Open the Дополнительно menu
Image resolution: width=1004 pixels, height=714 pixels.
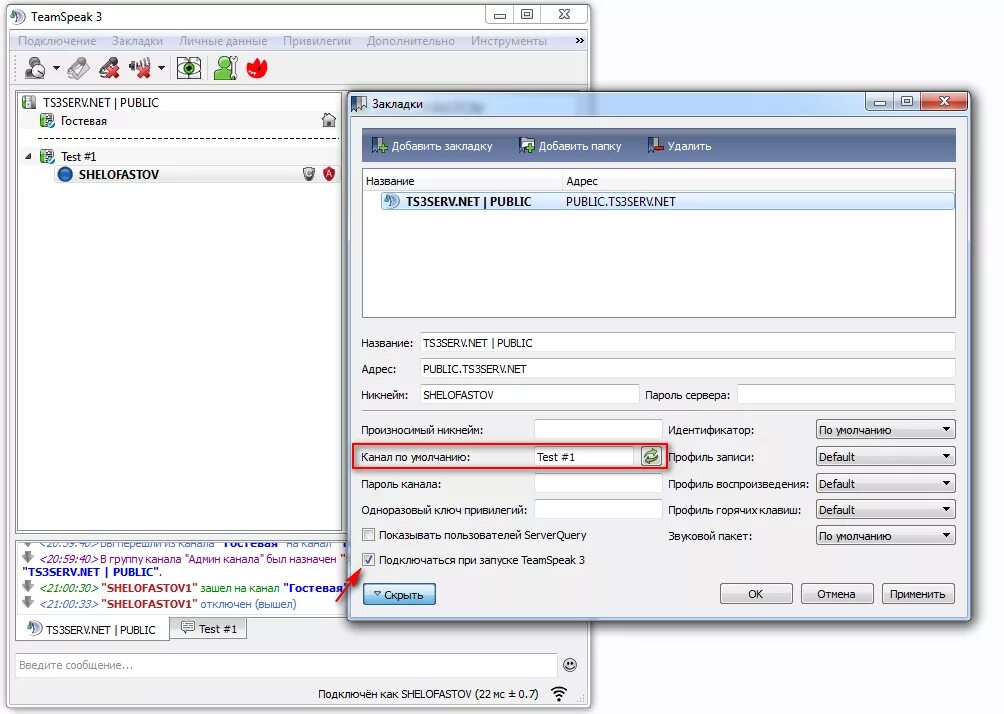[410, 41]
